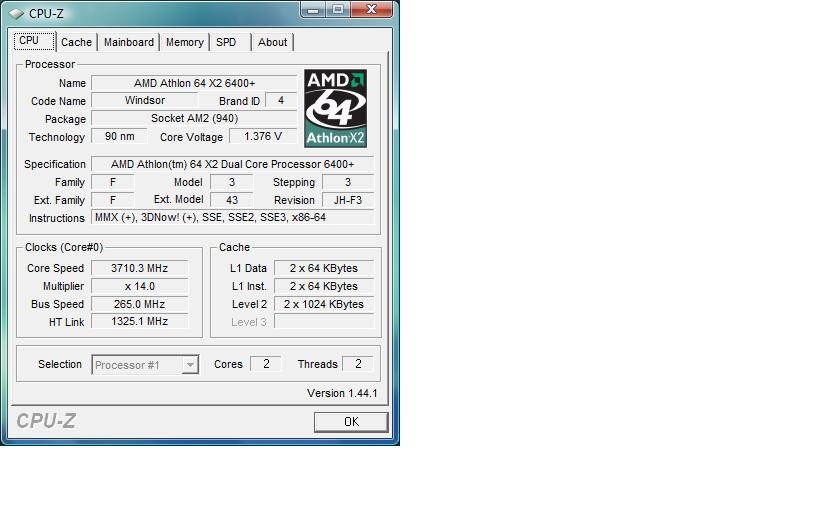Click the Model value 3
The height and width of the screenshot is (525, 840).
click(x=231, y=182)
